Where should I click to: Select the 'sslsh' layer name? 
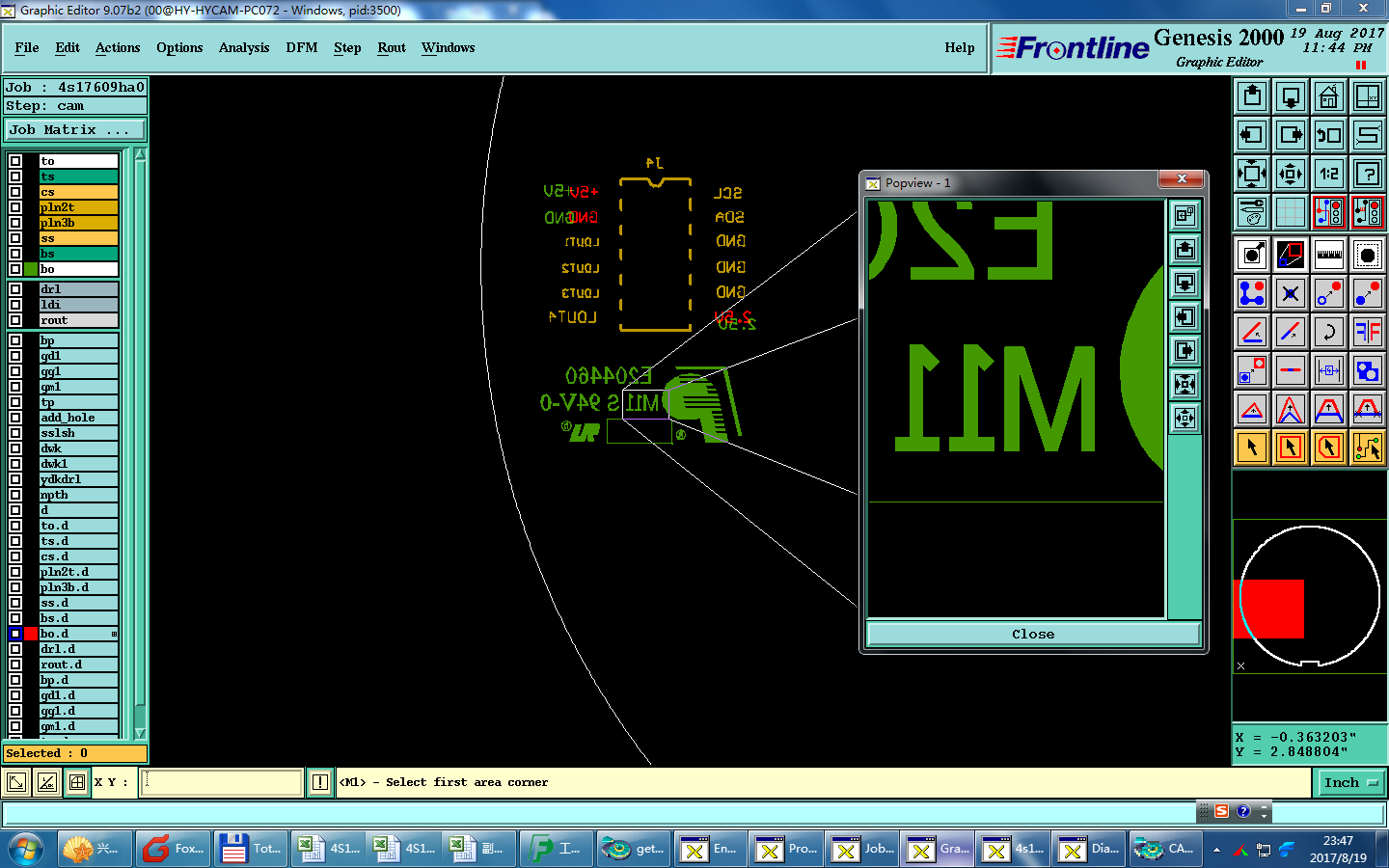78,433
